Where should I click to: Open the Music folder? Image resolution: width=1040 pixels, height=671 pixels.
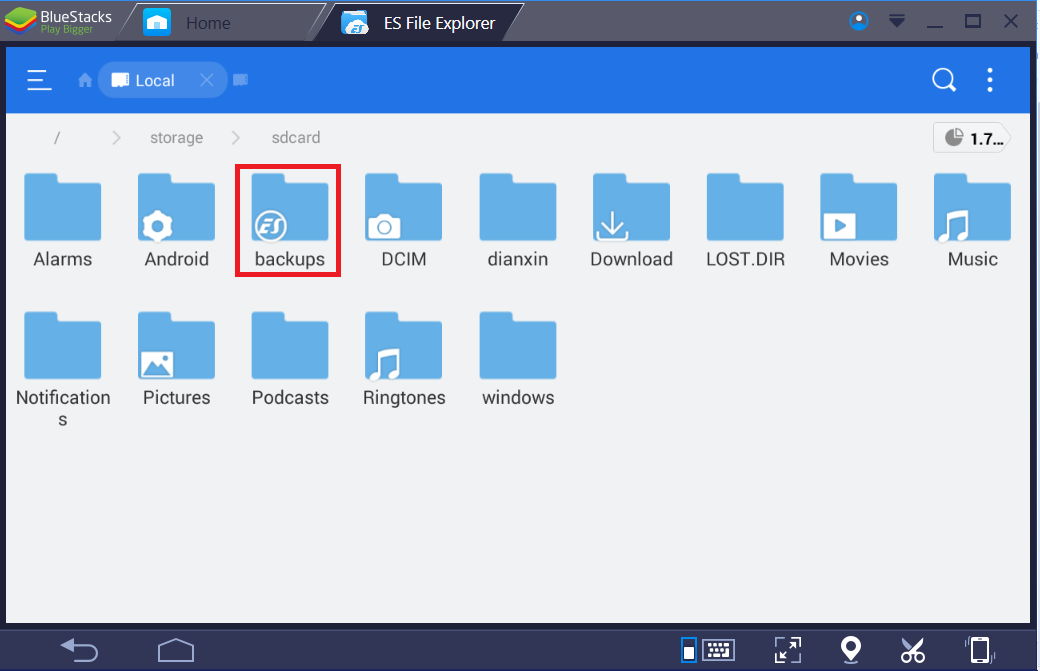[972, 221]
